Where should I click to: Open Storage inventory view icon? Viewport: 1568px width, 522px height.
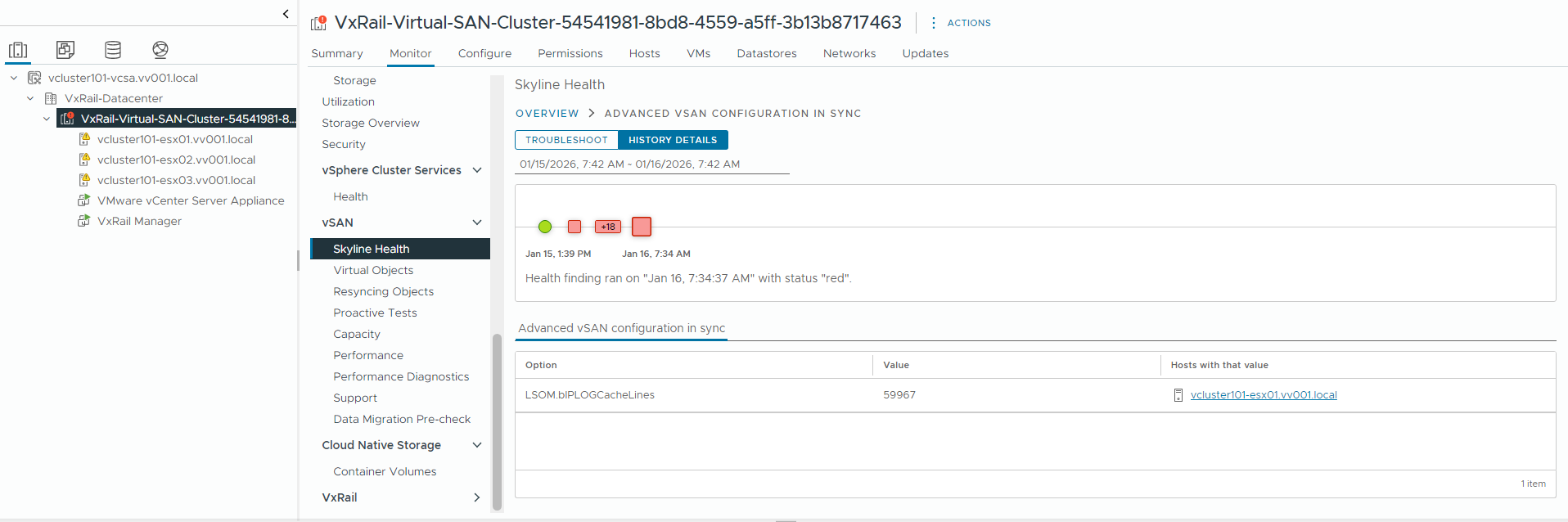pyautogui.click(x=113, y=50)
